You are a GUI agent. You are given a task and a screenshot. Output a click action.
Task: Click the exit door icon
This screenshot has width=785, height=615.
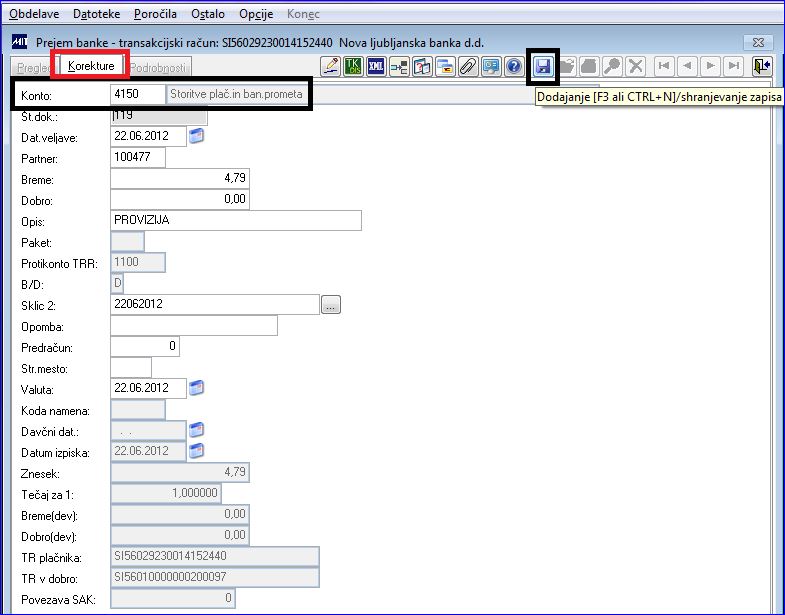(x=762, y=67)
